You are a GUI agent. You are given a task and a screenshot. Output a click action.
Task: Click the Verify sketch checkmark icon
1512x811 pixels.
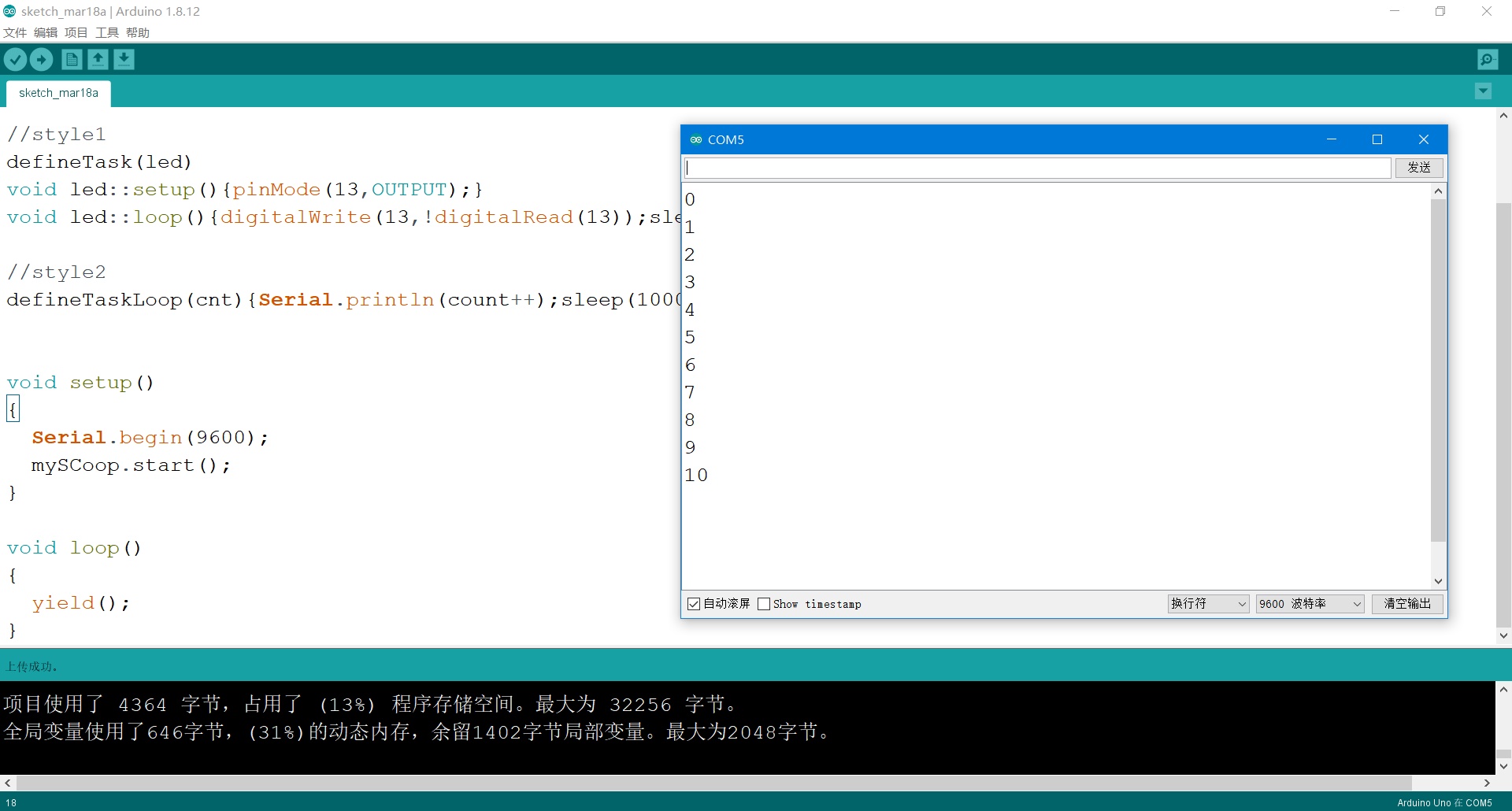click(x=15, y=59)
